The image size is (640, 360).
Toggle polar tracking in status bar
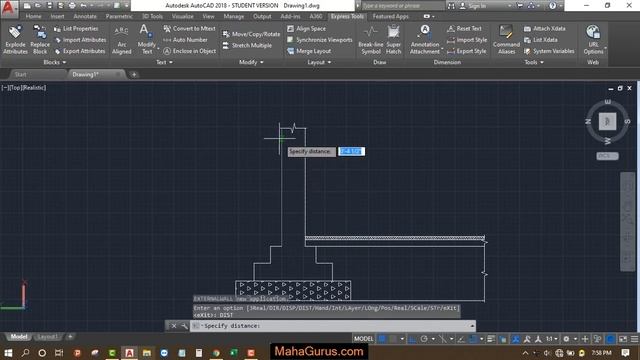click(424, 339)
